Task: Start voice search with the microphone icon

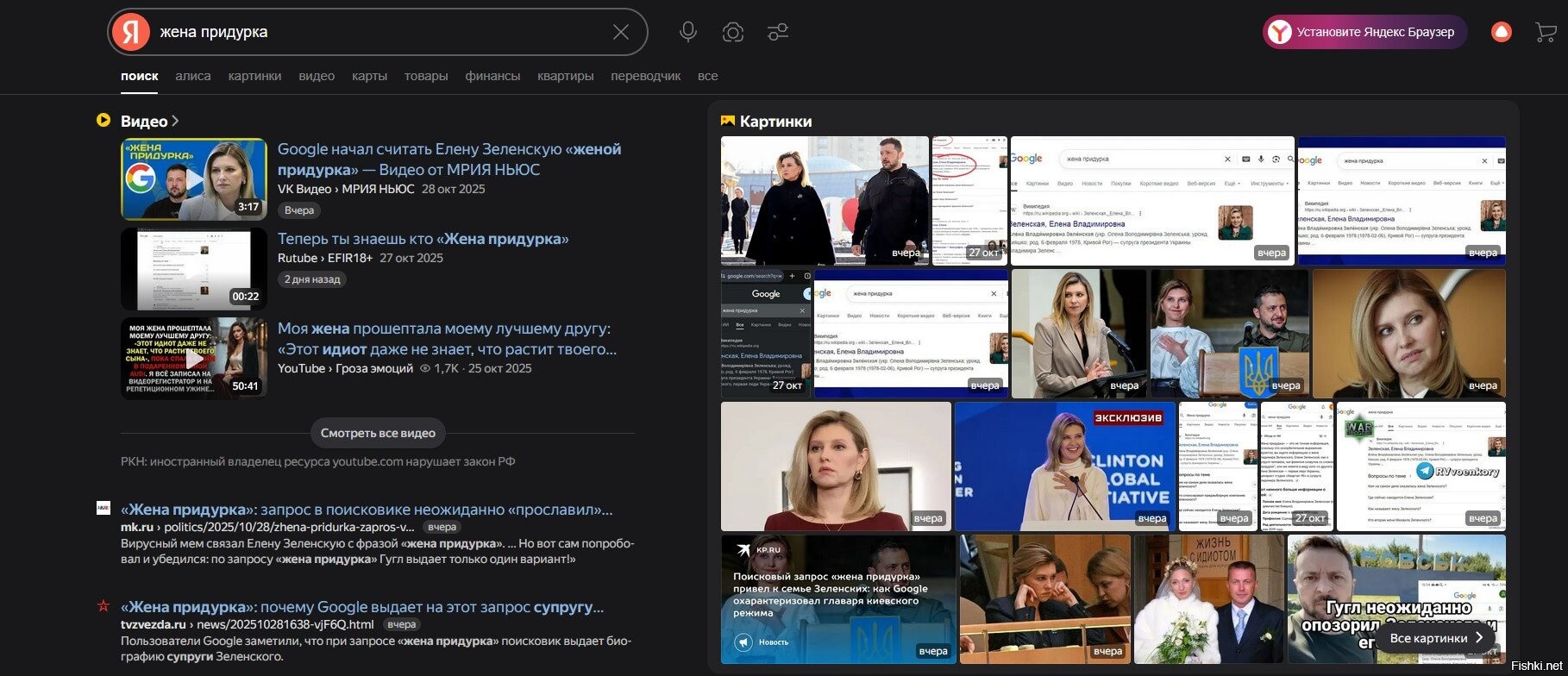Action: coord(687,32)
